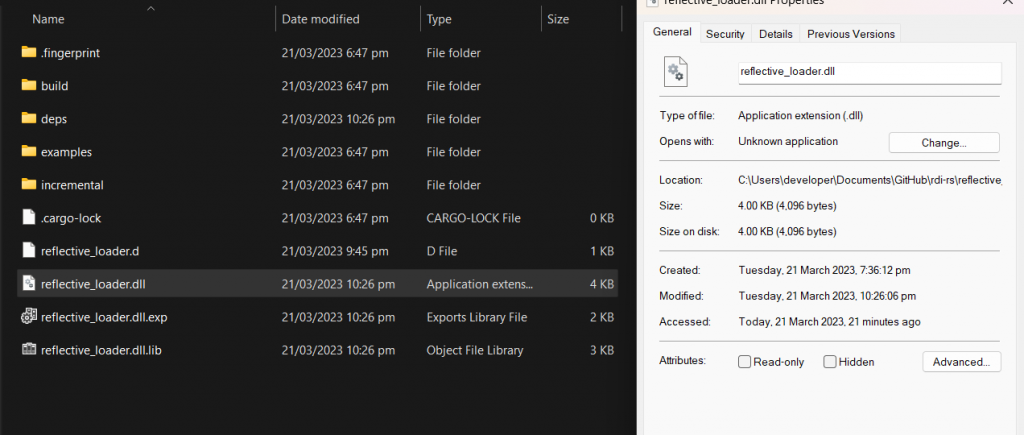
Task: Select the .cargo-lock file name
Action: pyautogui.click(x=71, y=218)
